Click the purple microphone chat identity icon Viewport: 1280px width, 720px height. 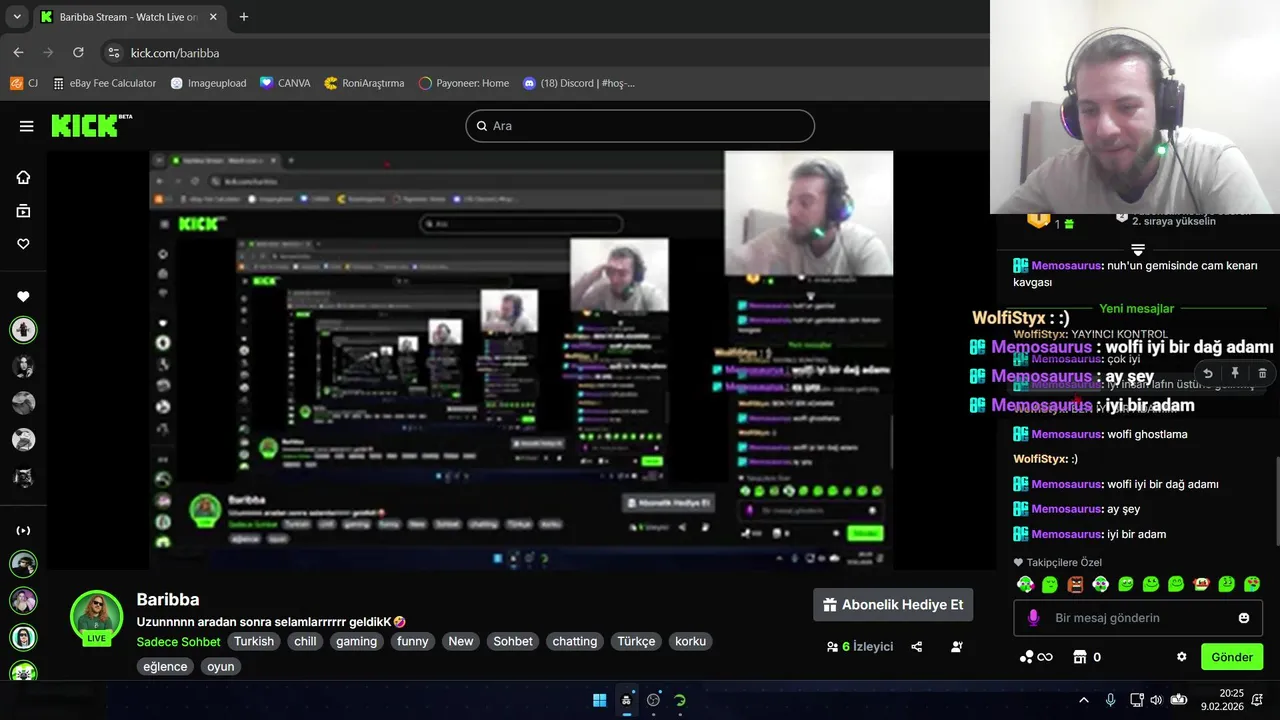(1033, 618)
